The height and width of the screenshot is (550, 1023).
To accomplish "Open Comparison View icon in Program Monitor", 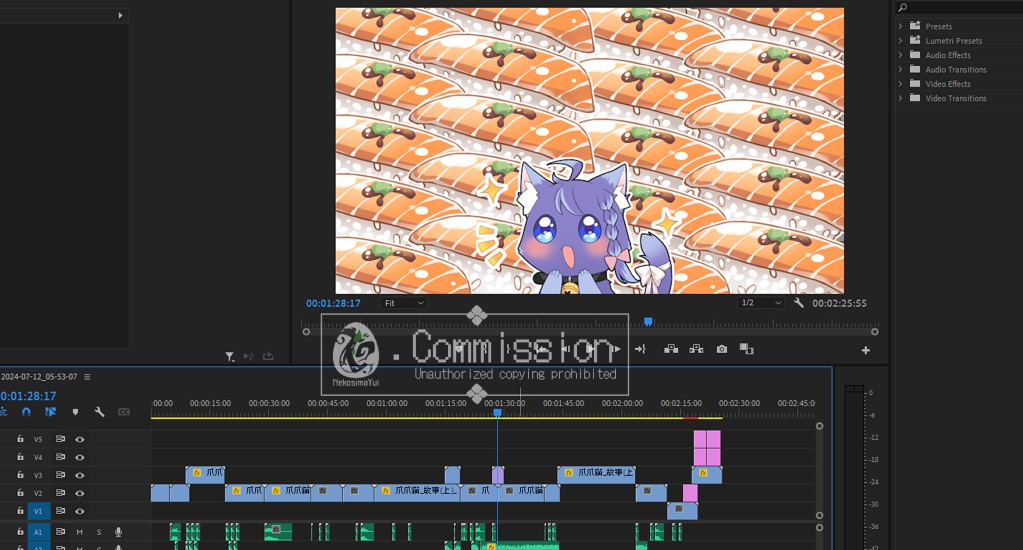I will (746, 349).
